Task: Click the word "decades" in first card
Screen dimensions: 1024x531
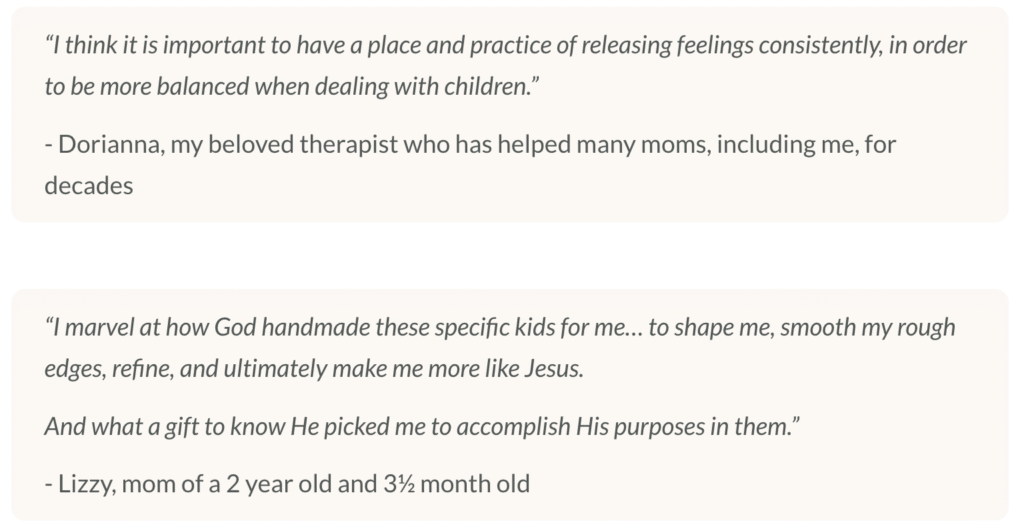Action: click(89, 185)
